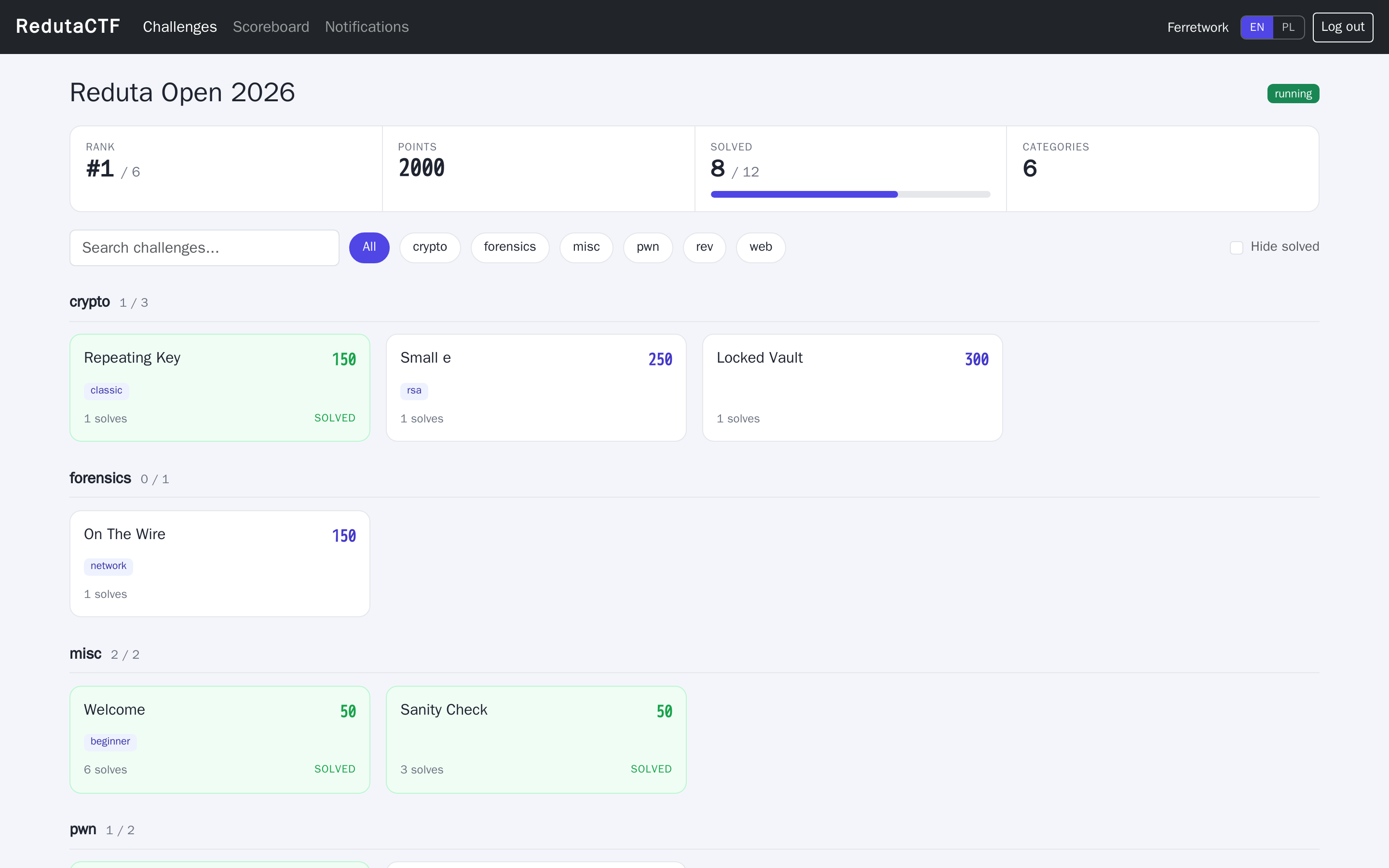Screen dimensions: 1389x868
Task: Click the rsa tag on Small e
Action: [414, 391]
